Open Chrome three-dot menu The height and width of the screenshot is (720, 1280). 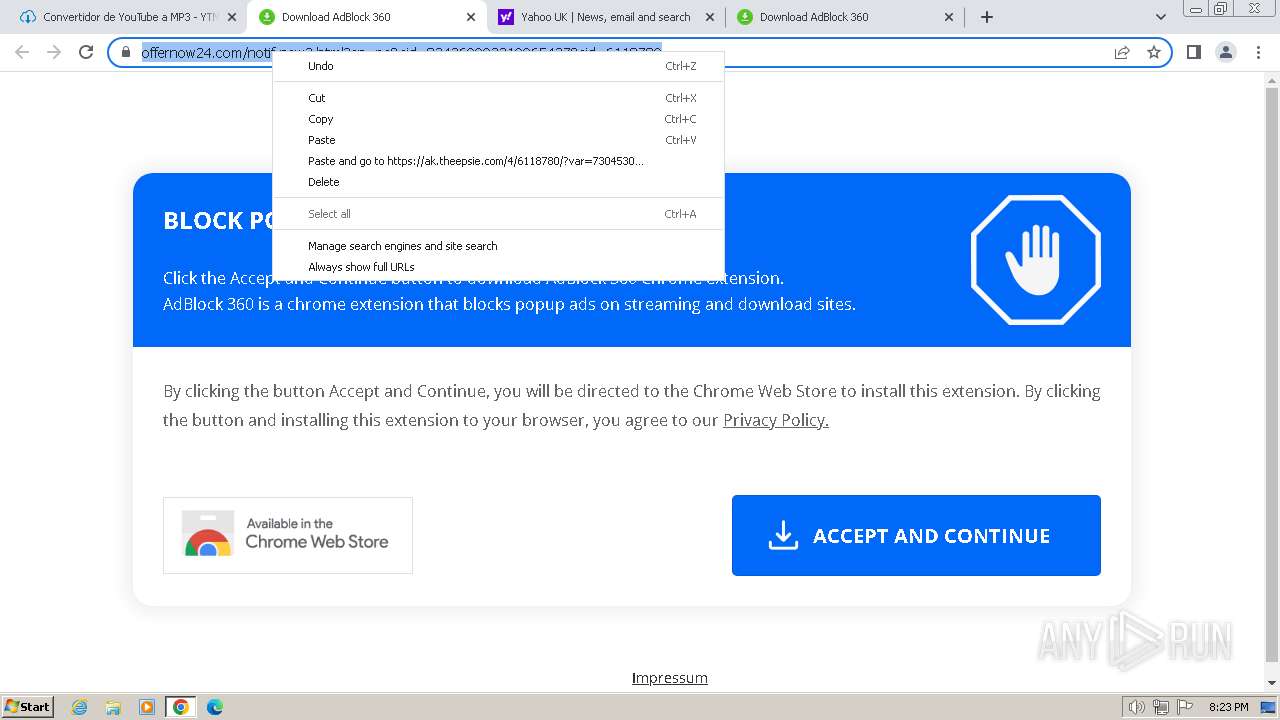pos(1257,52)
